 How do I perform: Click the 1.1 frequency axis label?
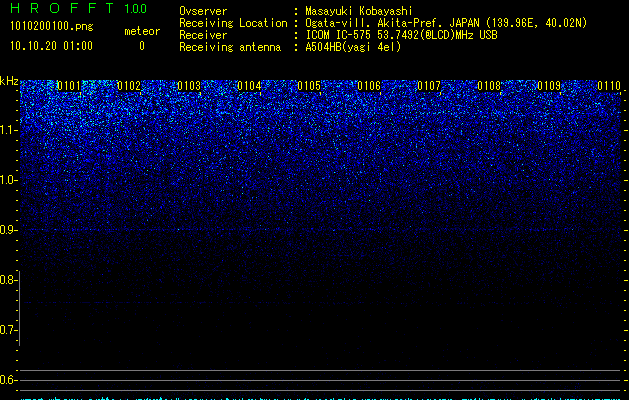[x=9, y=130]
